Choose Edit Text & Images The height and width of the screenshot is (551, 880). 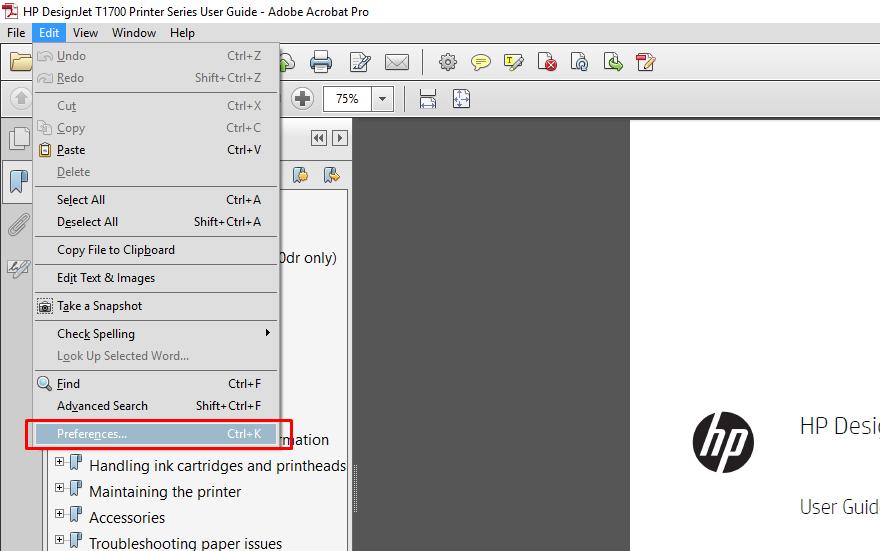pos(157,278)
